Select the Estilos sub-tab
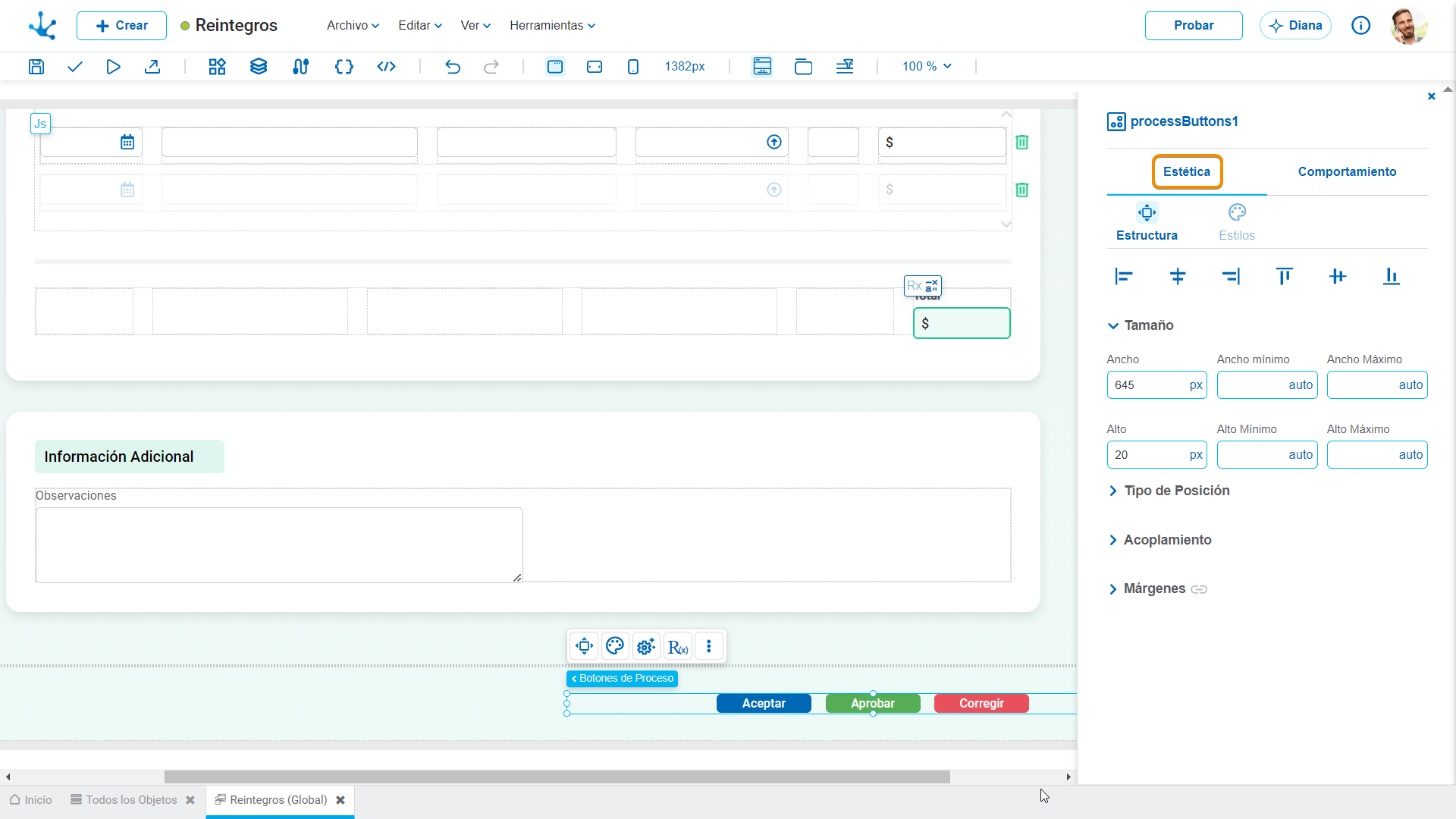The width and height of the screenshot is (1456, 819). pos(1237,223)
